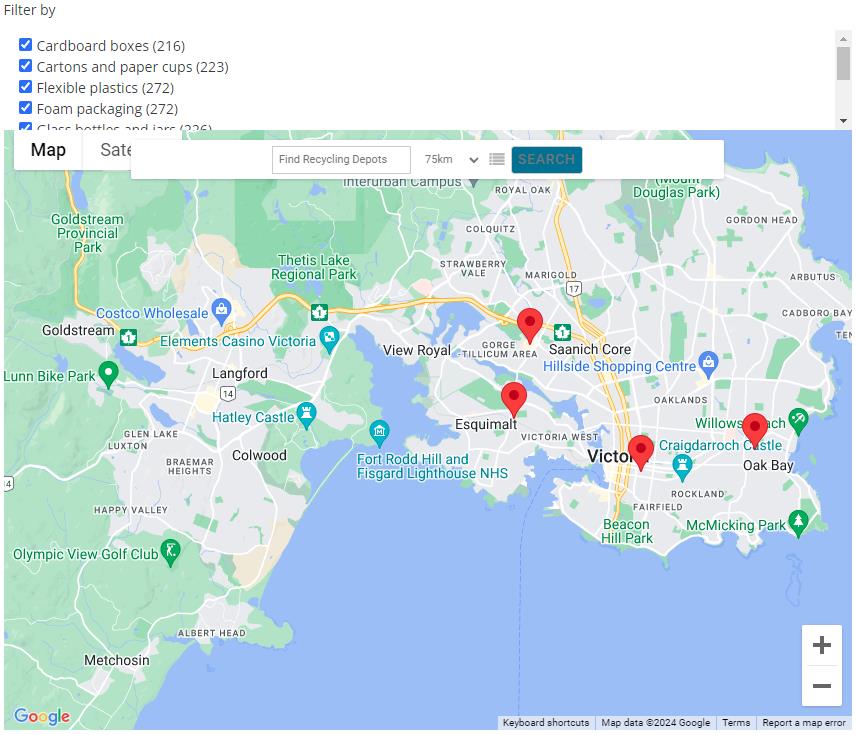Viewport: 856px width, 735px height.
Task: Select the red depot pin near Gorge Tillicum
Action: tap(530, 325)
